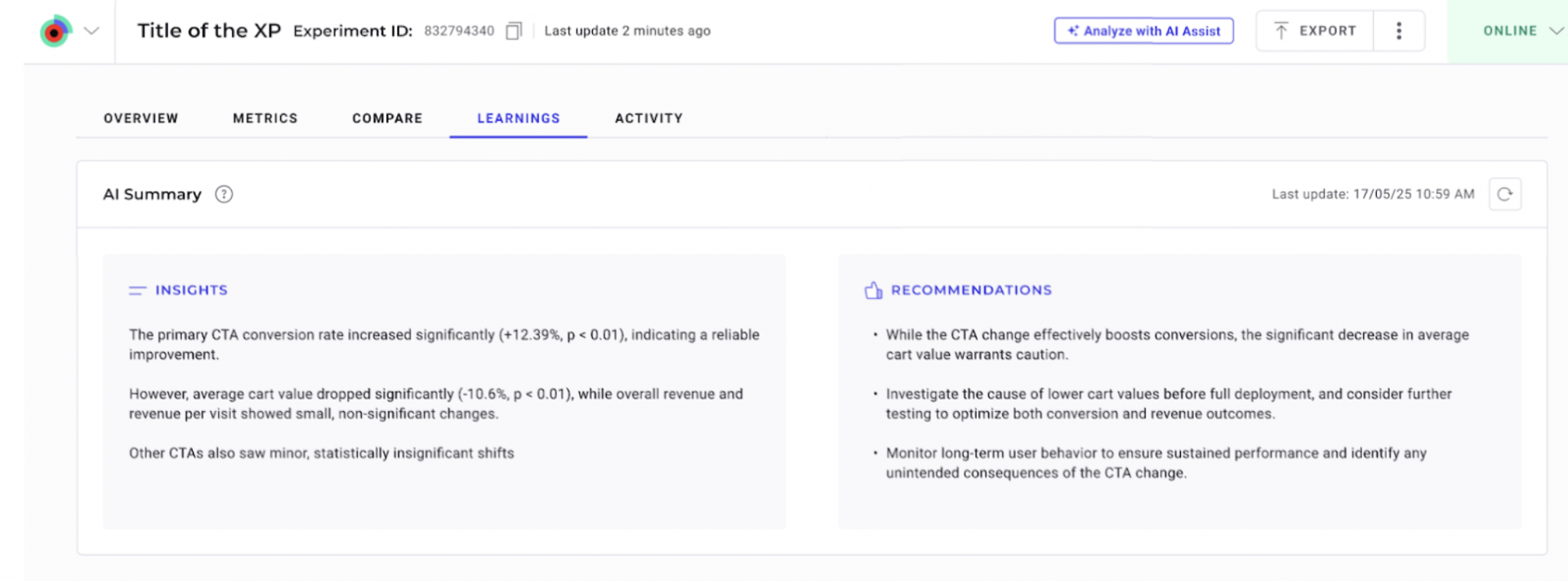Click the colorful circular app logo
Image resolution: width=1568 pixels, height=581 pixels.
tap(56, 31)
